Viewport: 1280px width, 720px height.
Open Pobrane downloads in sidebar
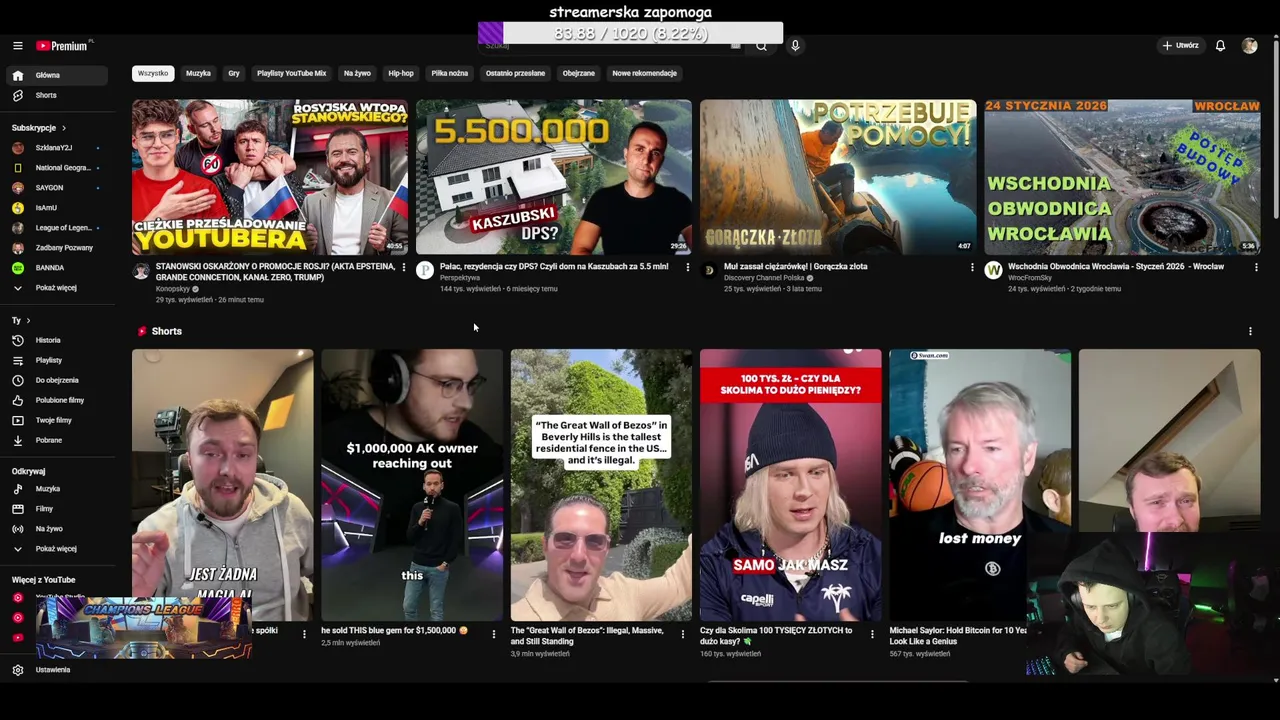[x=57, y=440]
